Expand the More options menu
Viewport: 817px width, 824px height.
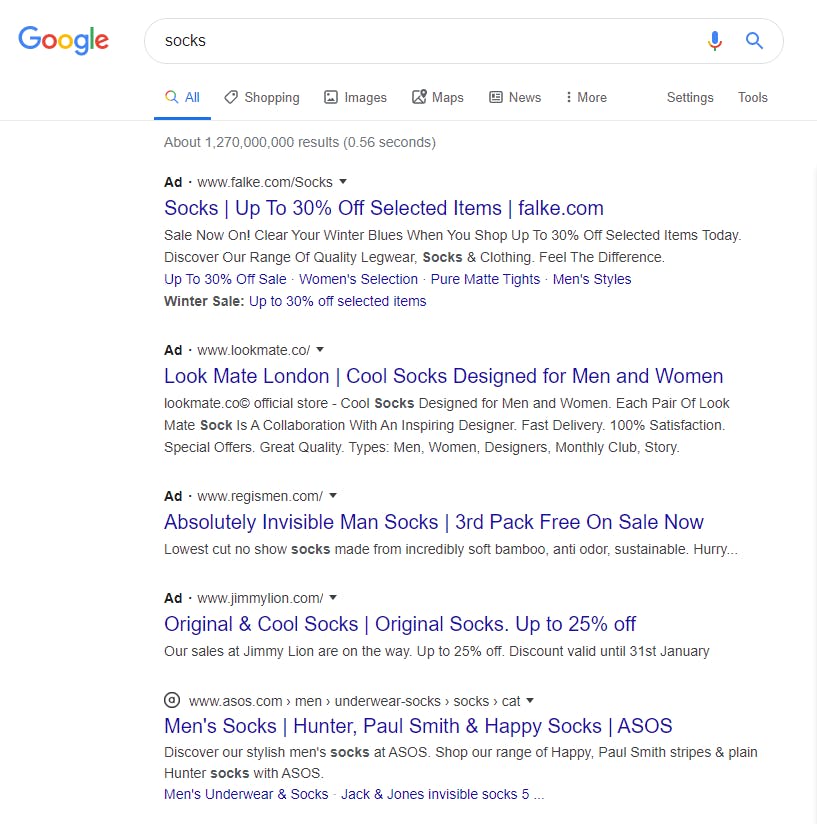[x=585, y=97]
